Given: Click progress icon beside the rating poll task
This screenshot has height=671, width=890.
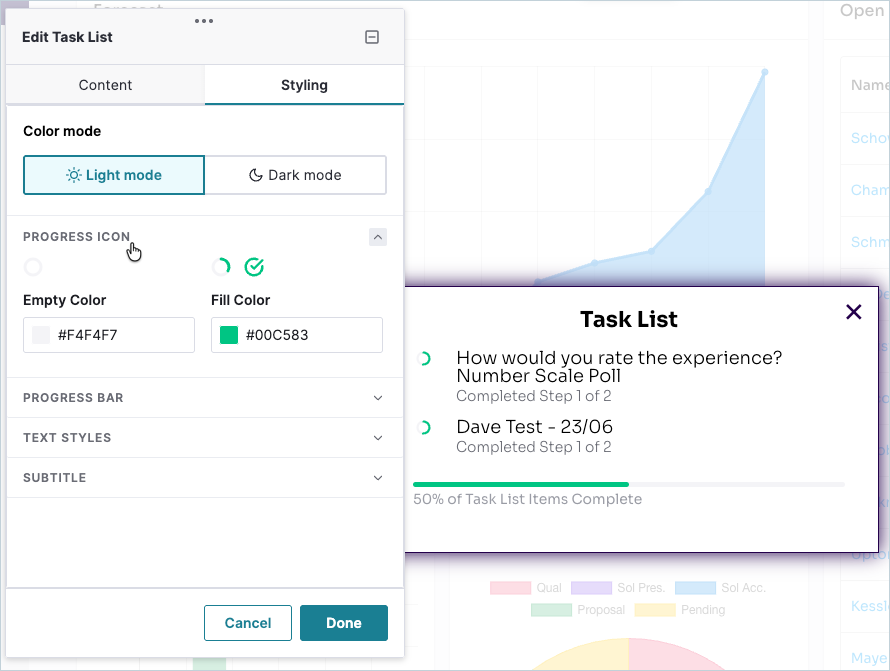Looking at the screenshot, I should (x=424, y=358).
